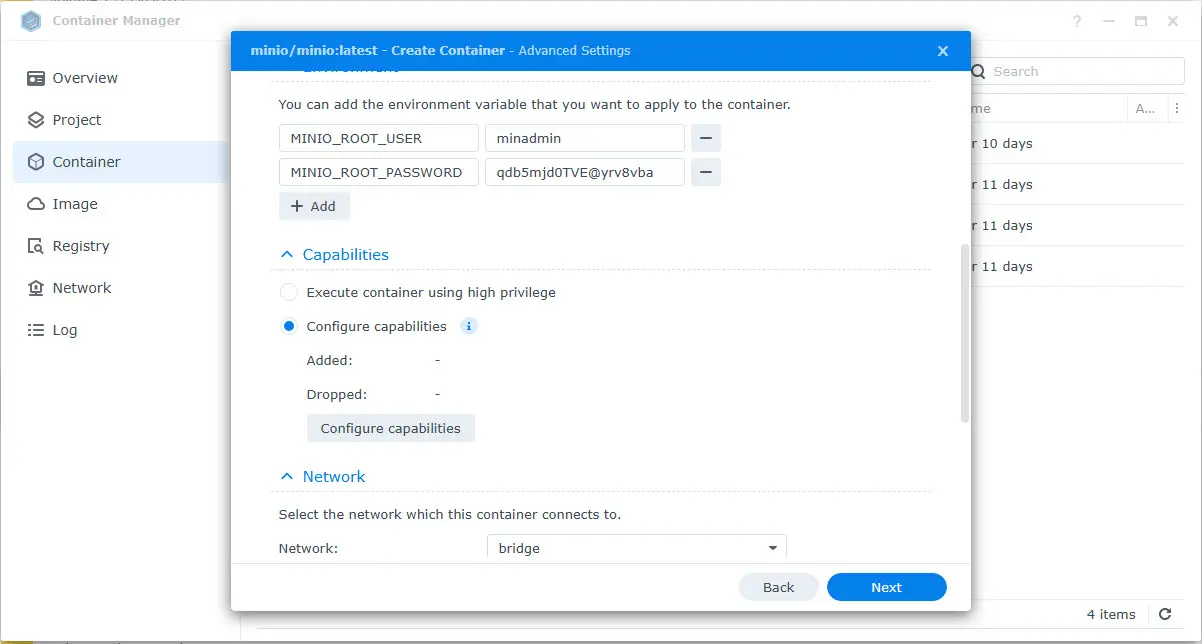Viewport: 1202px width, 644px height.
Task: Collapse the Network section
Action: coord(287,477)
